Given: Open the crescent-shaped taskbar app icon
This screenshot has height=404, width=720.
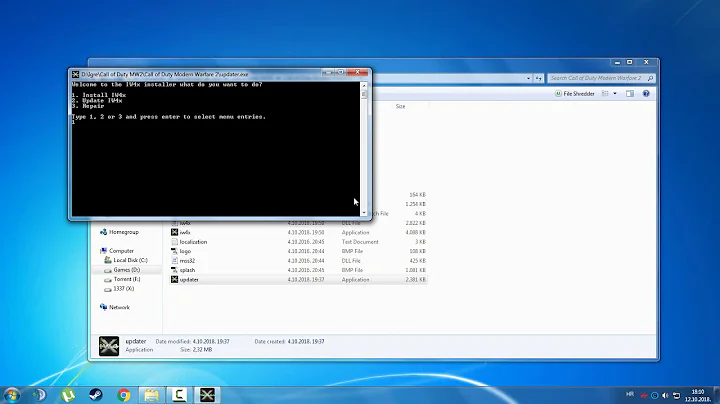Looking at the screenshot, I should click(x=40, y=395).
